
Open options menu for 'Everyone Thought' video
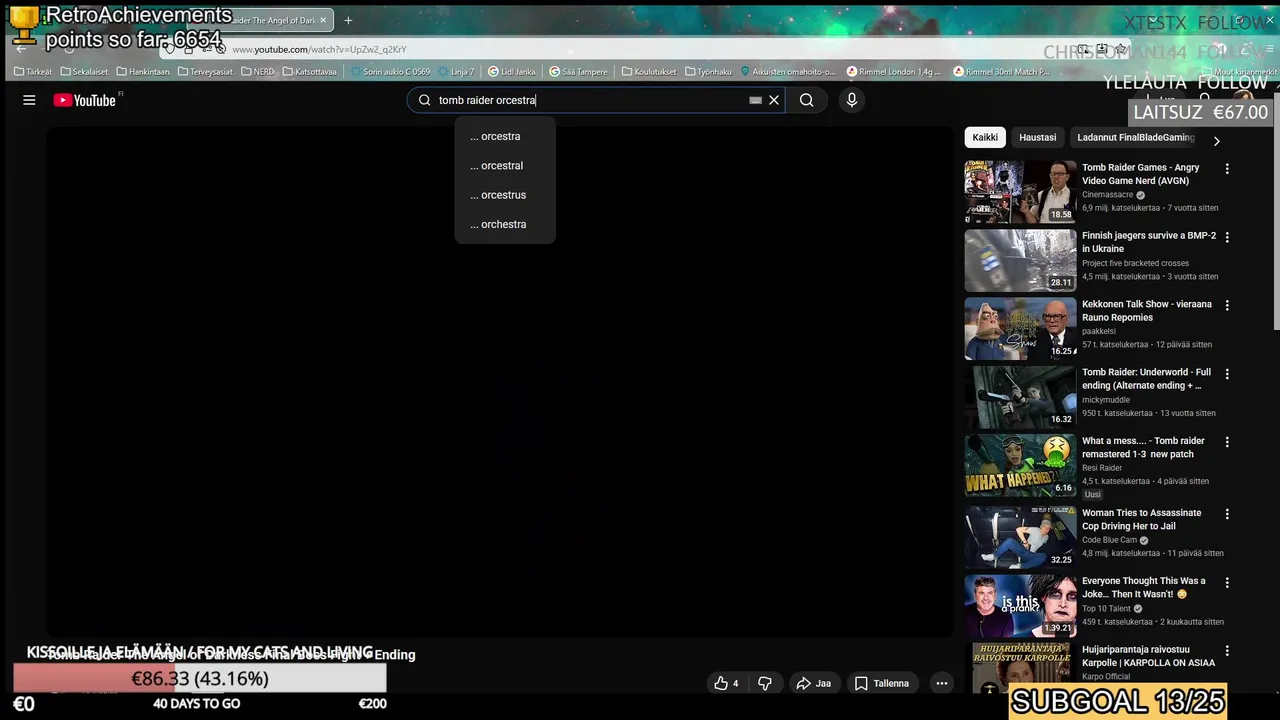(1227, 582)
